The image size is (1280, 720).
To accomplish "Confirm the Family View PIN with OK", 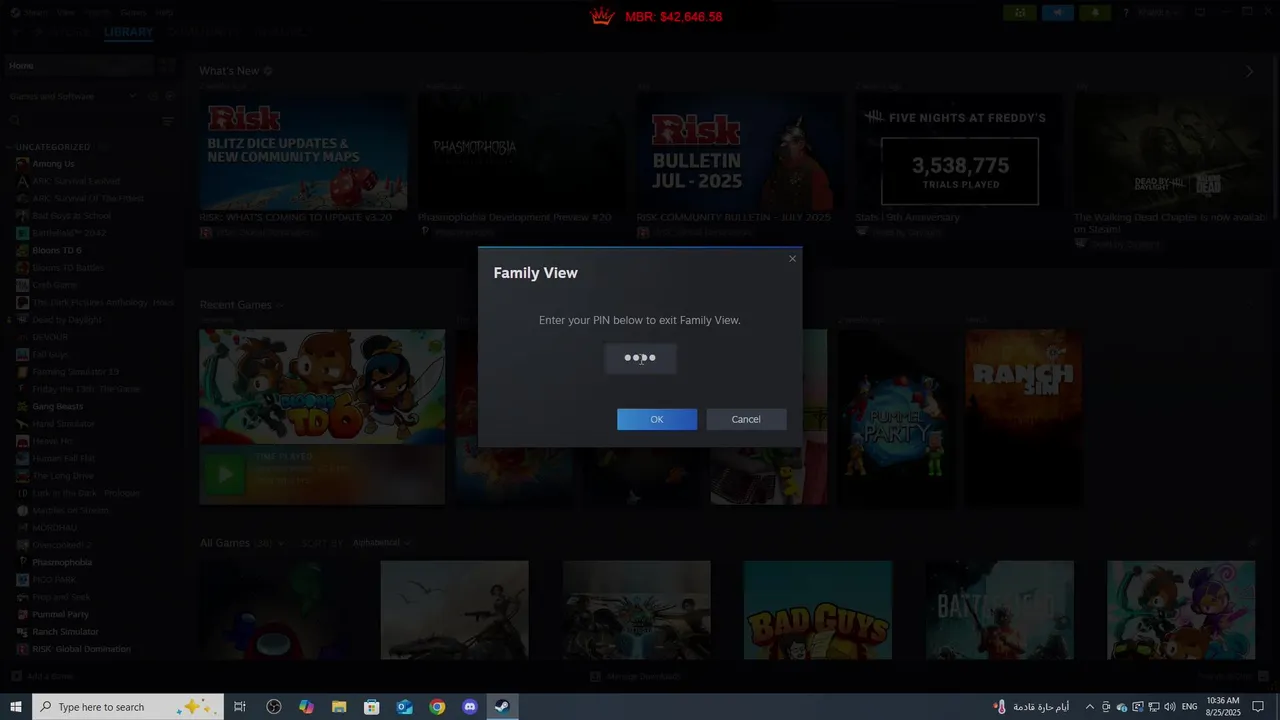I will tap(656, 419).
